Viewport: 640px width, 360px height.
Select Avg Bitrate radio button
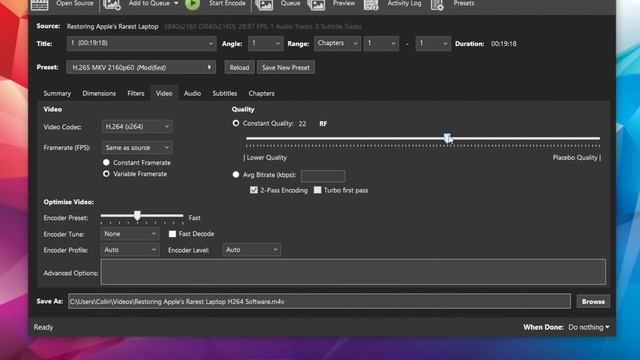(236, 175)
